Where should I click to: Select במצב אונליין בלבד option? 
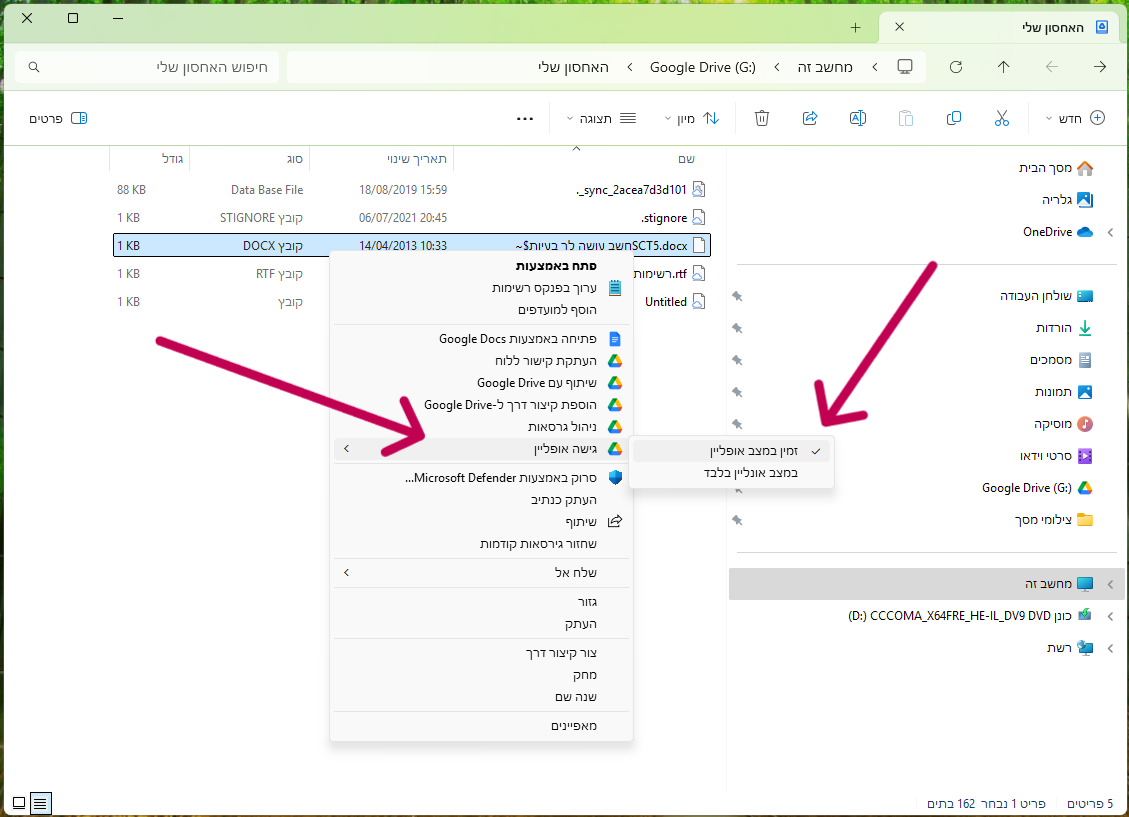coord(732,473)
